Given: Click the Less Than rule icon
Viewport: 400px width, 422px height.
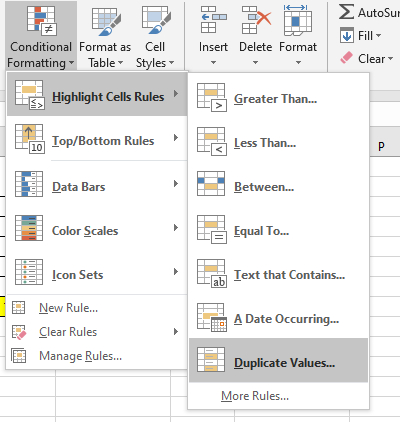Looking at the screenshot, I should 212,141.
